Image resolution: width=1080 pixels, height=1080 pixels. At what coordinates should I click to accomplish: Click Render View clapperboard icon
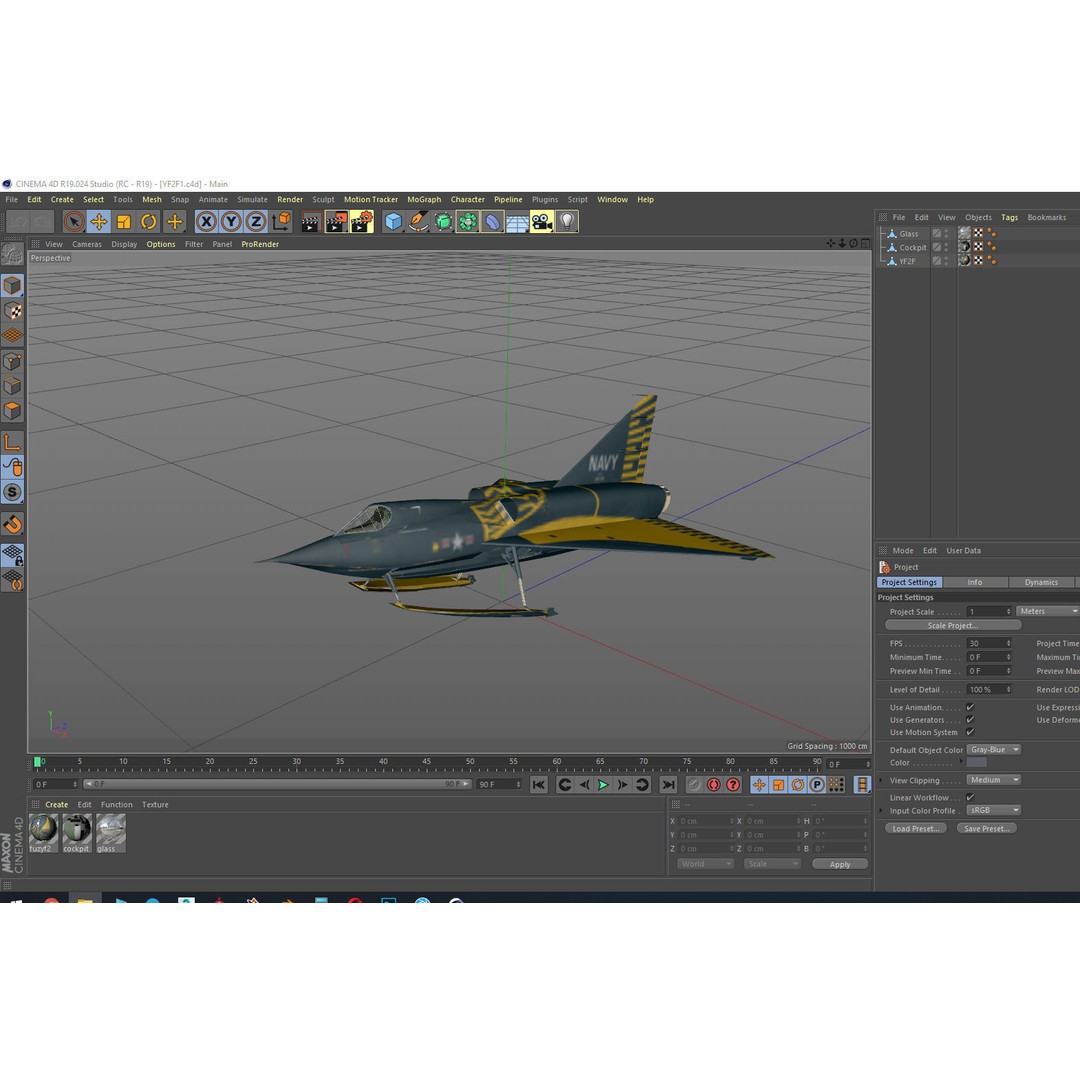[x=311, y=222]
